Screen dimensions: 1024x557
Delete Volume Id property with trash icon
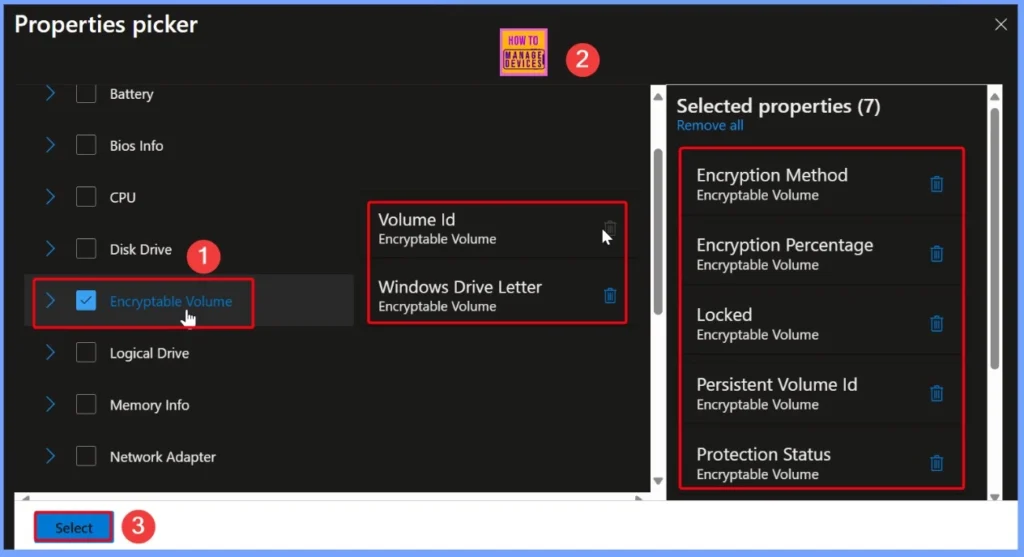(609, 228)
